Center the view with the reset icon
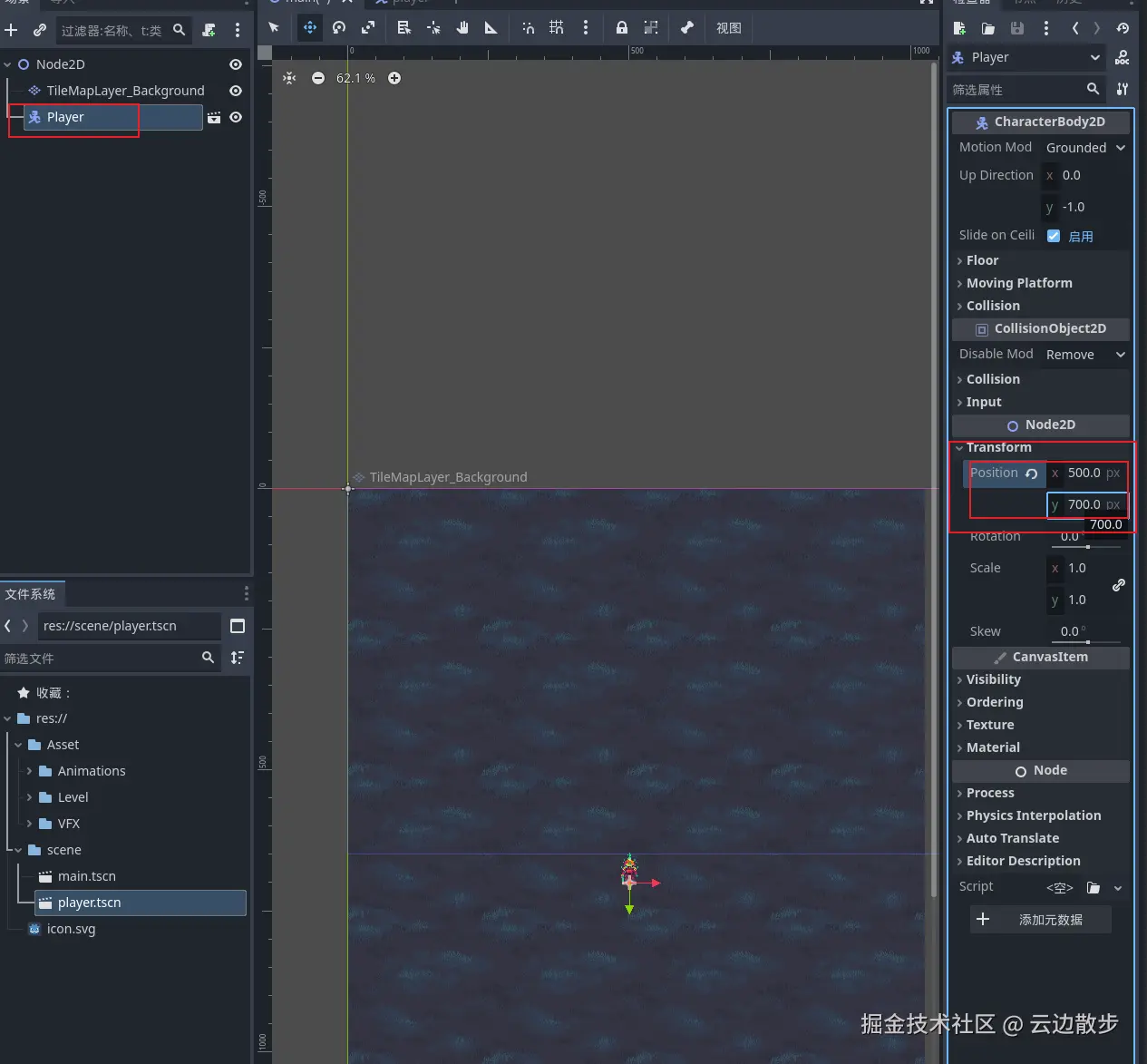Viewport: 1147px width, 1064px height. (x=289, y=78)
